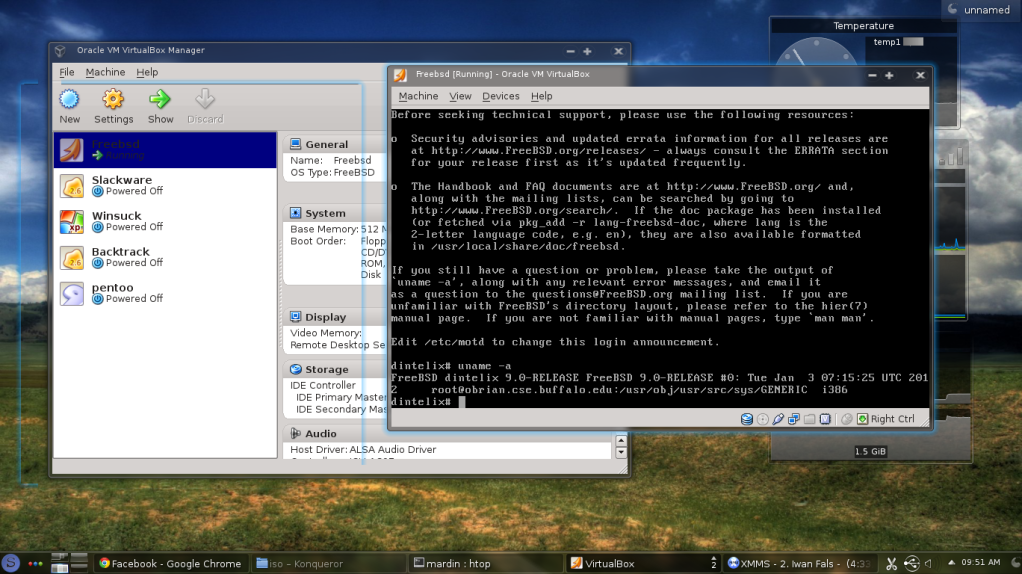Open View menu in Freebsd VM window
This screenshot has height=574, width=1022.
point(460,96)
